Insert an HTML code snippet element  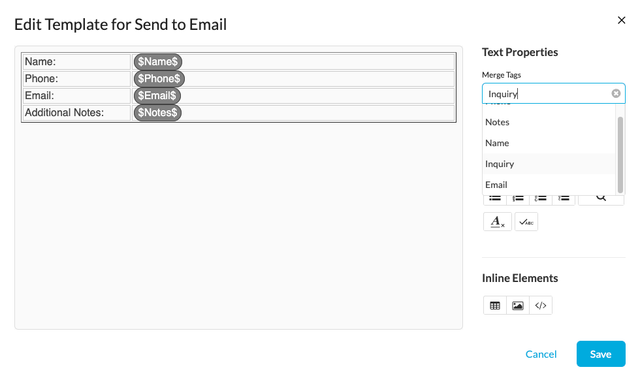pyautogui.click(x=540, y=305)
